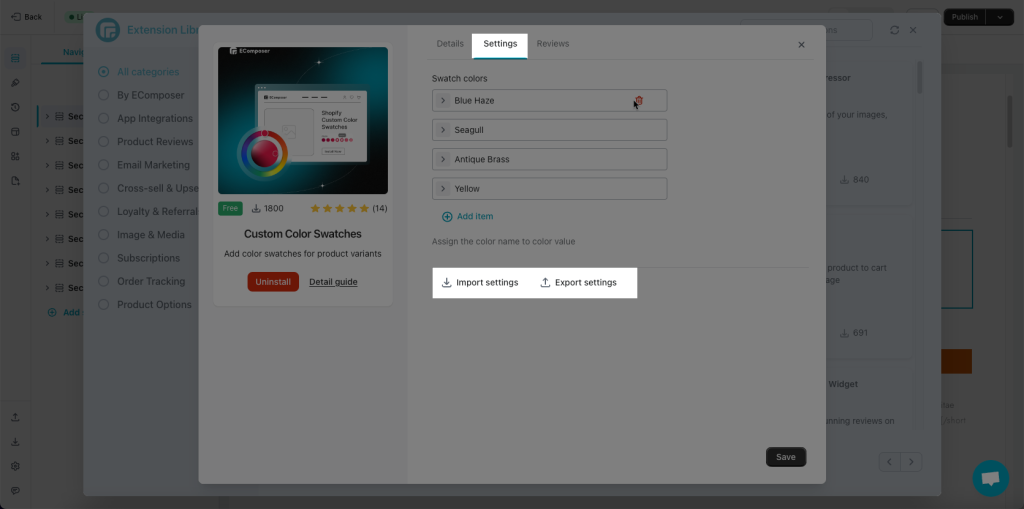Close the Extension Library panel
1024x509 pixels.
913,30
